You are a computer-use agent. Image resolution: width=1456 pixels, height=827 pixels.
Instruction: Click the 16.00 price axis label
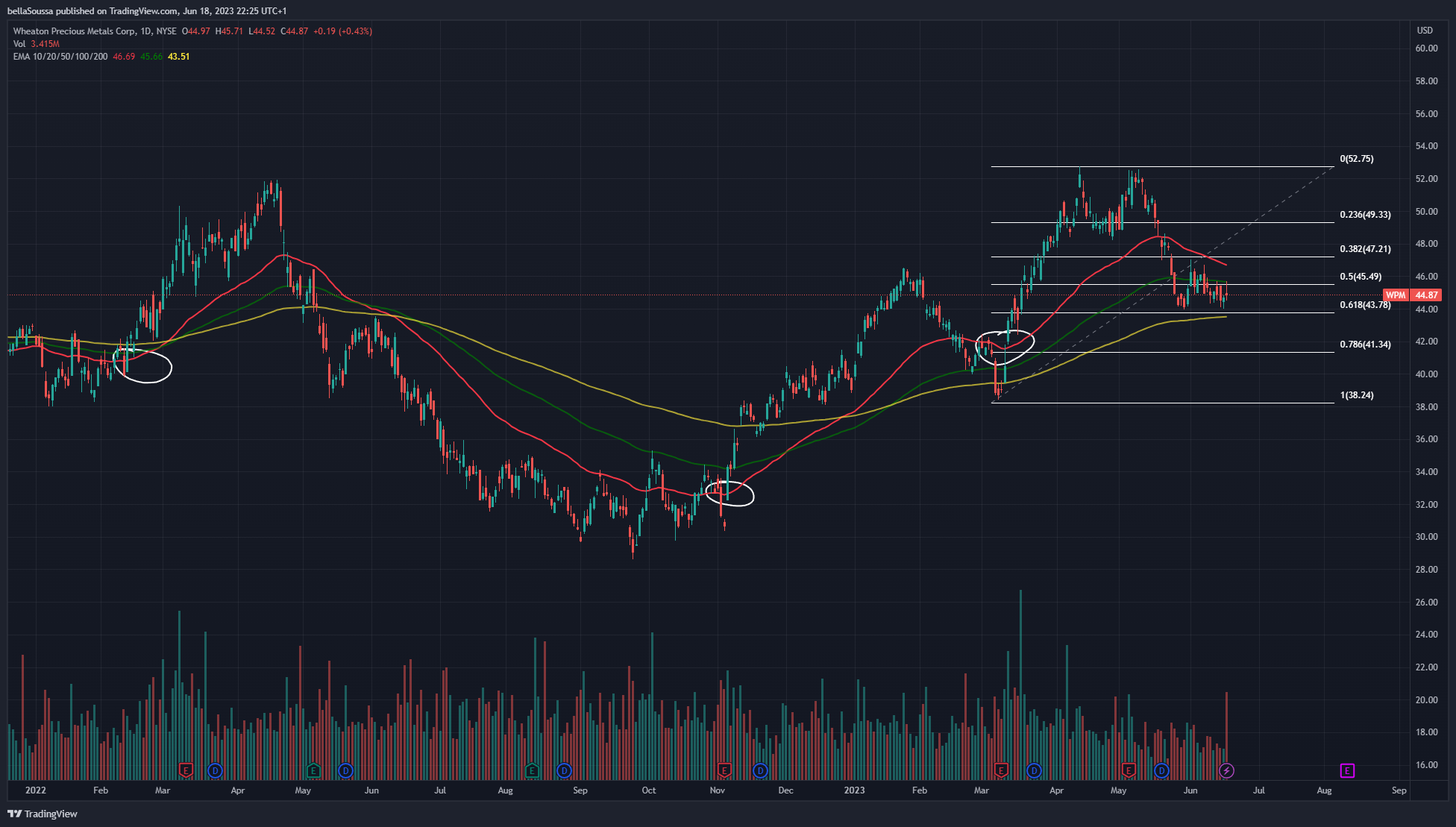tap(1426, 765)
